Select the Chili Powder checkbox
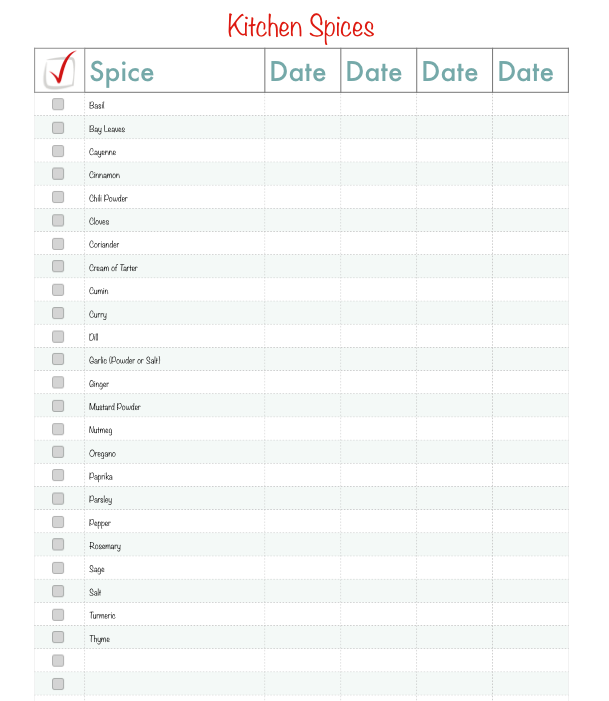Image resolution: width=609 pixels, height=701 pixels. coord(58,197)
